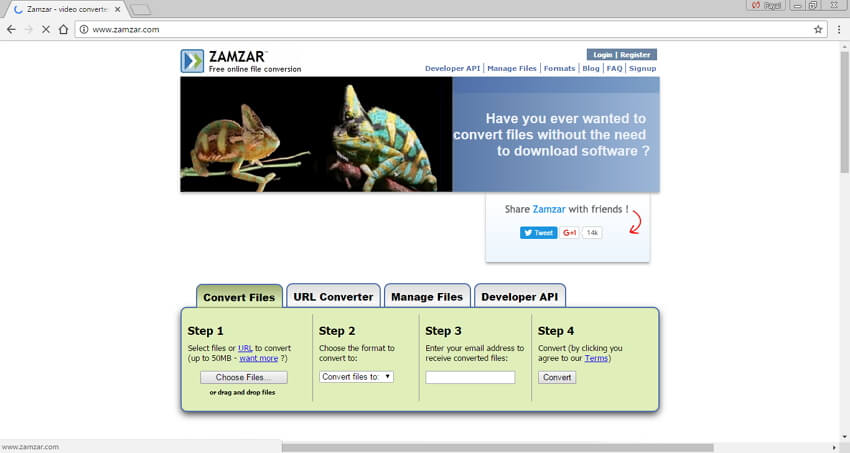Open browser home page icon
Screen dimensions: 850x453
[63, 29]
